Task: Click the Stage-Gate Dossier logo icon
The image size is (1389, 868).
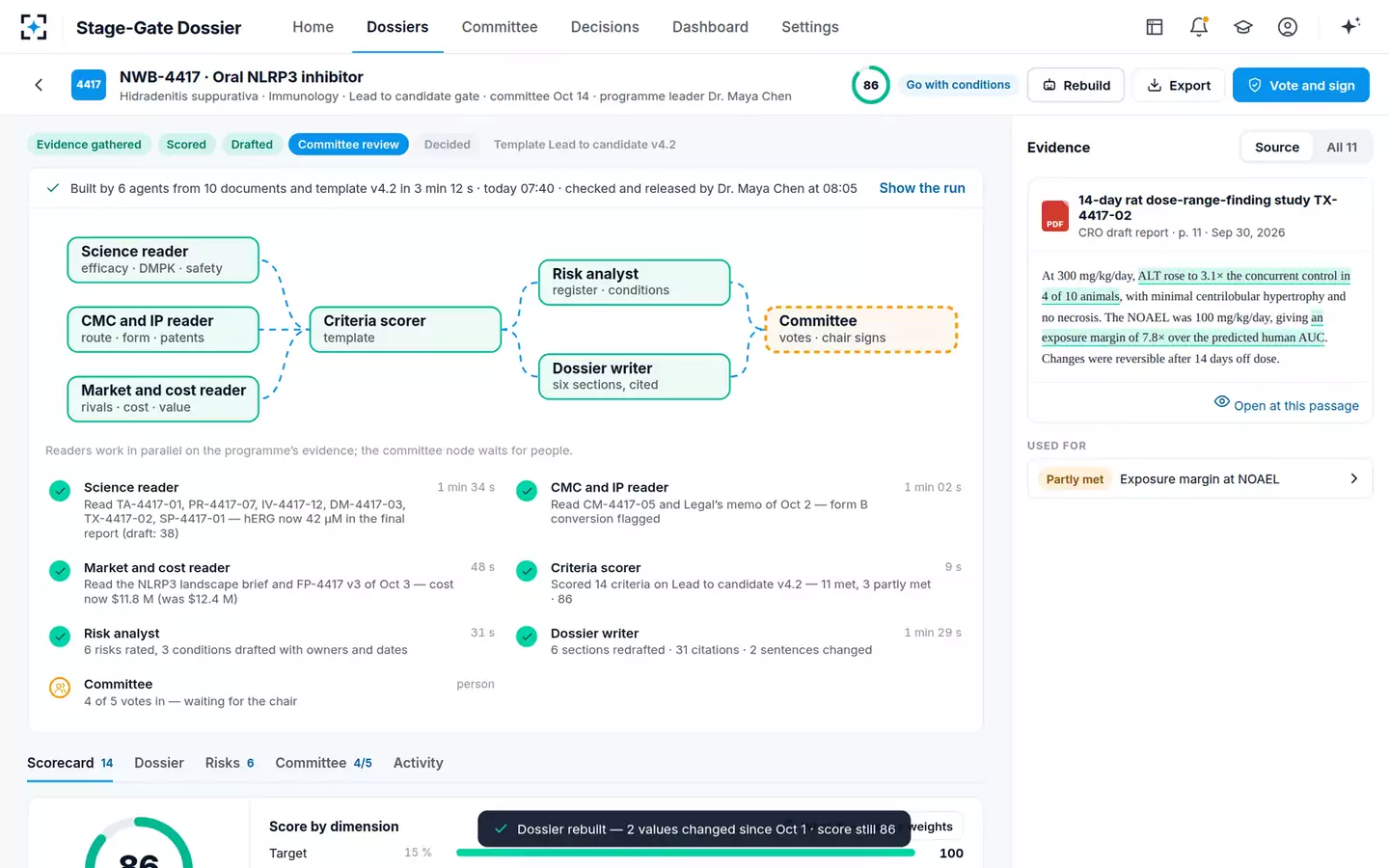Action: [34, 27]
